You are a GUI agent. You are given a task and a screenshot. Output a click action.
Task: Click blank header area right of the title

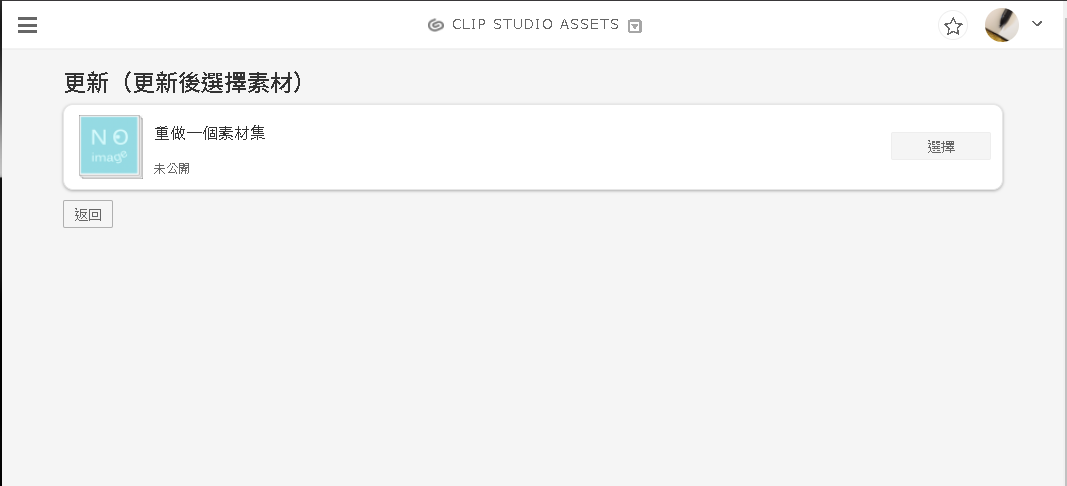[789, 25]
